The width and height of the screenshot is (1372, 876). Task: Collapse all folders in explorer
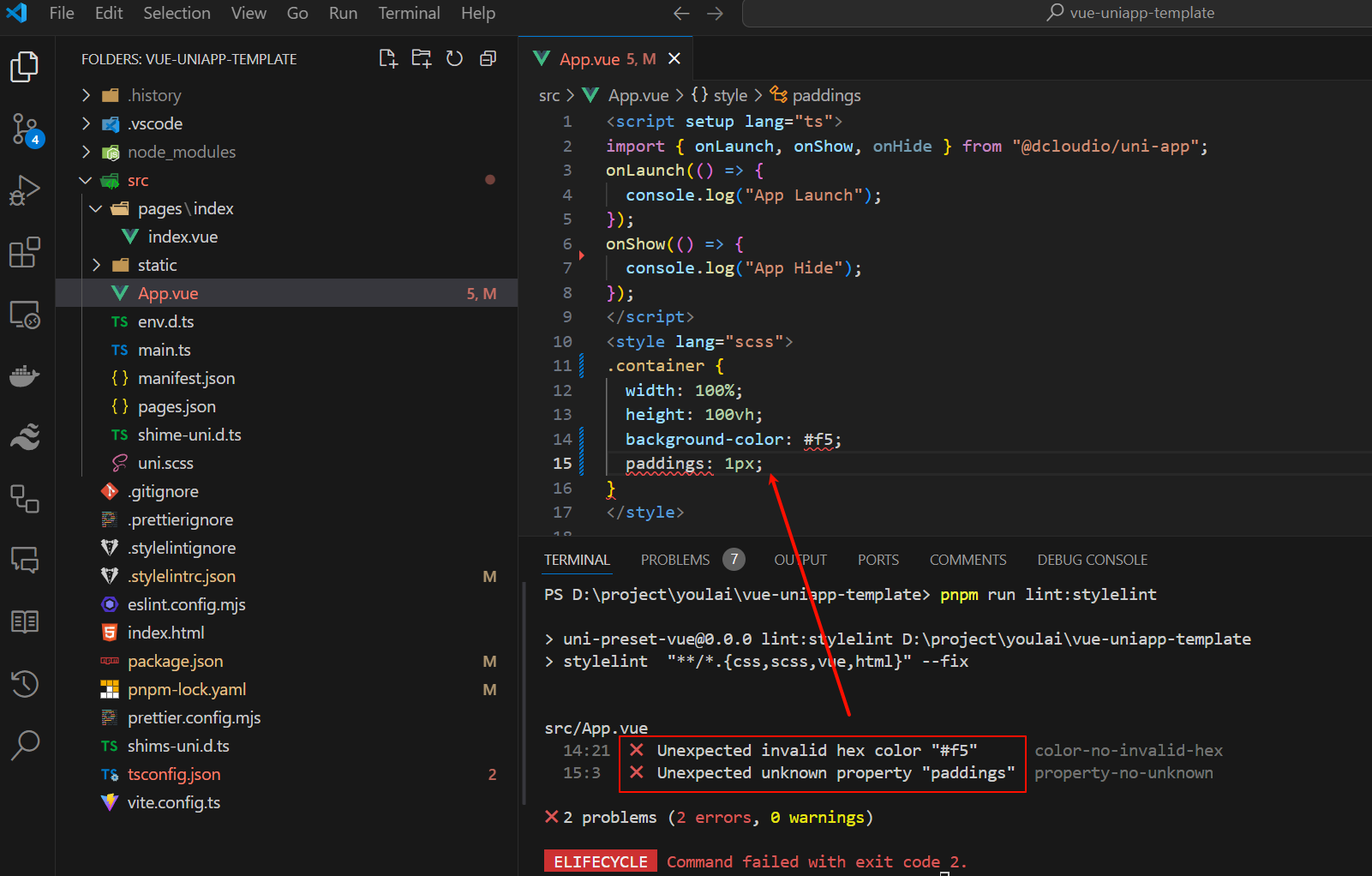[488, 58]
